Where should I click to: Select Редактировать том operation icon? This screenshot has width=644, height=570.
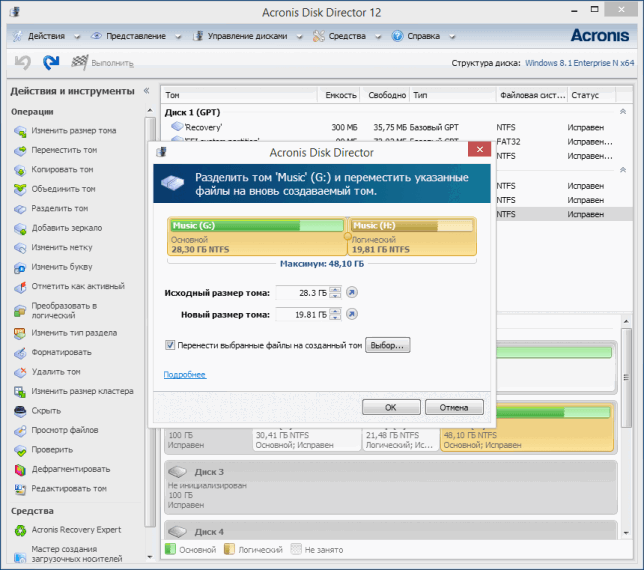[20, 489]
